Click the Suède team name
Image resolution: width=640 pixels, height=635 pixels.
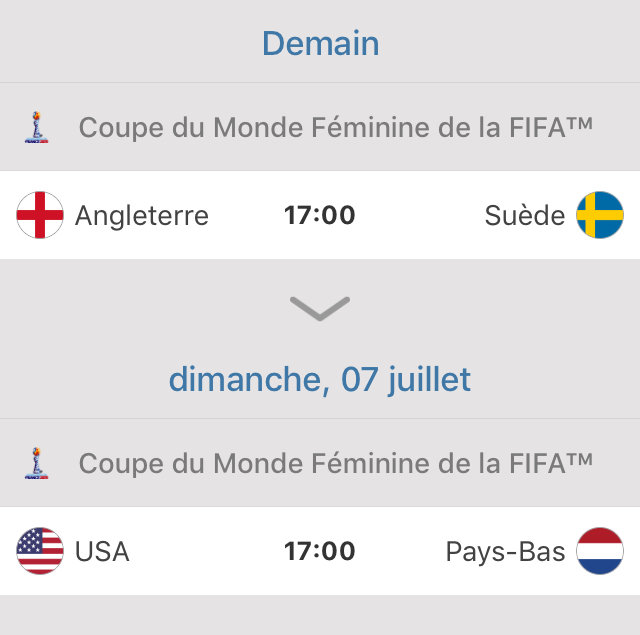525,215
